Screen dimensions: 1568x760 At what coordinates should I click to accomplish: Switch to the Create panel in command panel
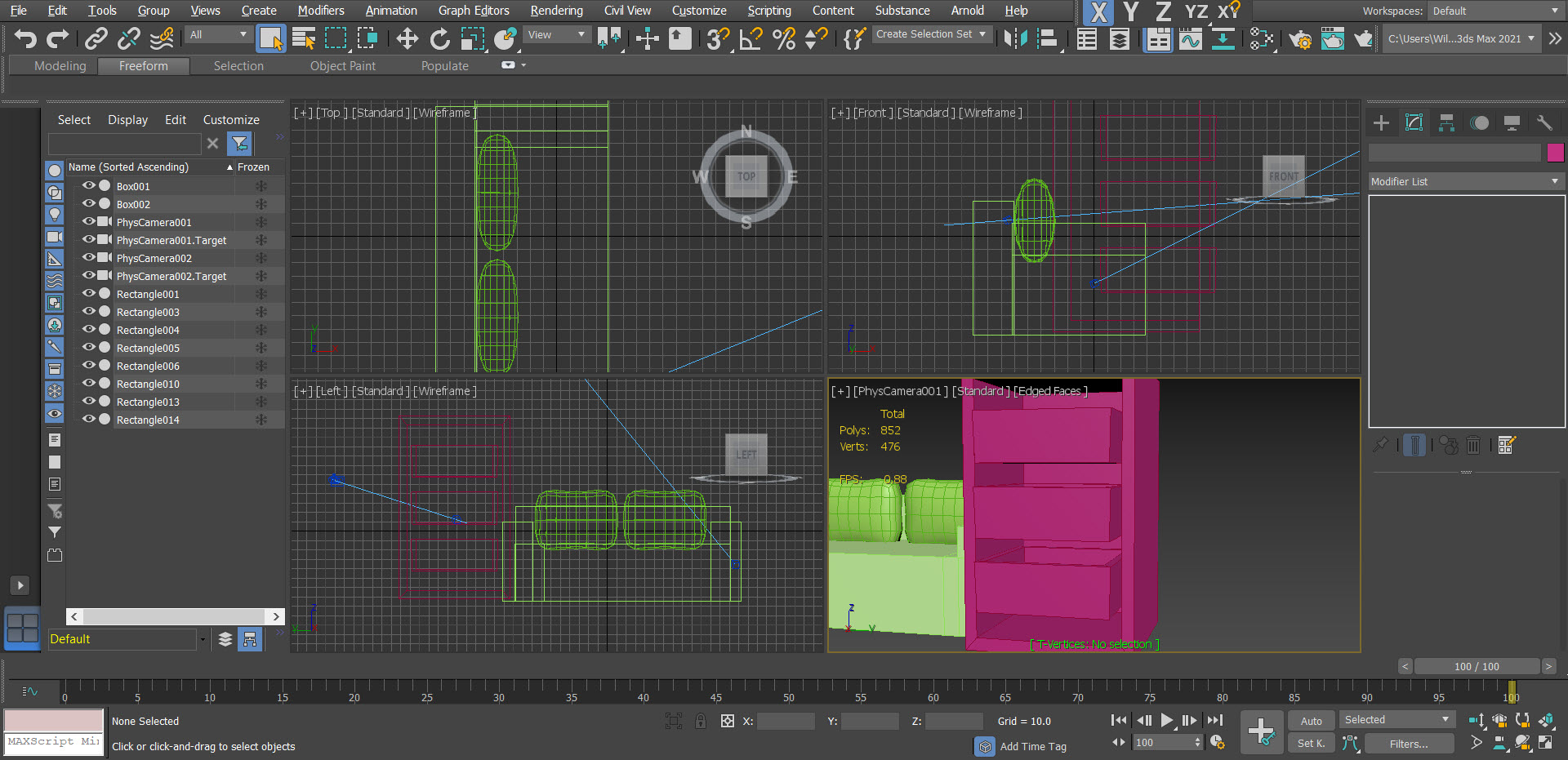pyautogui.click(x=1381, y=122)
